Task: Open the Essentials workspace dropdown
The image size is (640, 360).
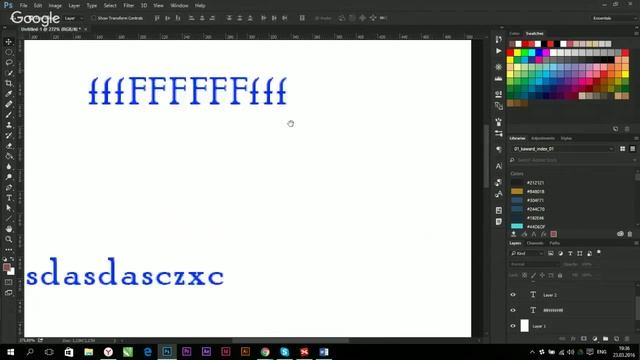Action: point(613,18)
